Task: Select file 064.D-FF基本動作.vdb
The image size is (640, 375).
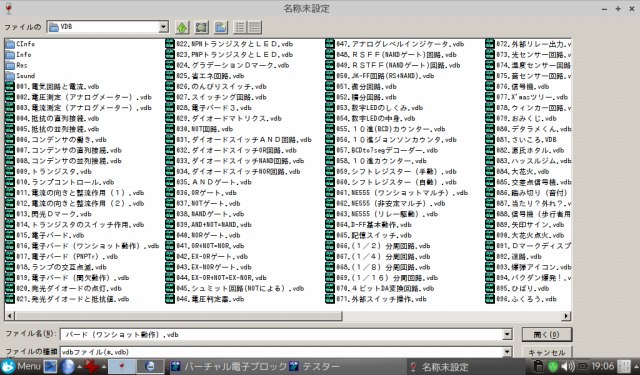Action: (374, 224)
